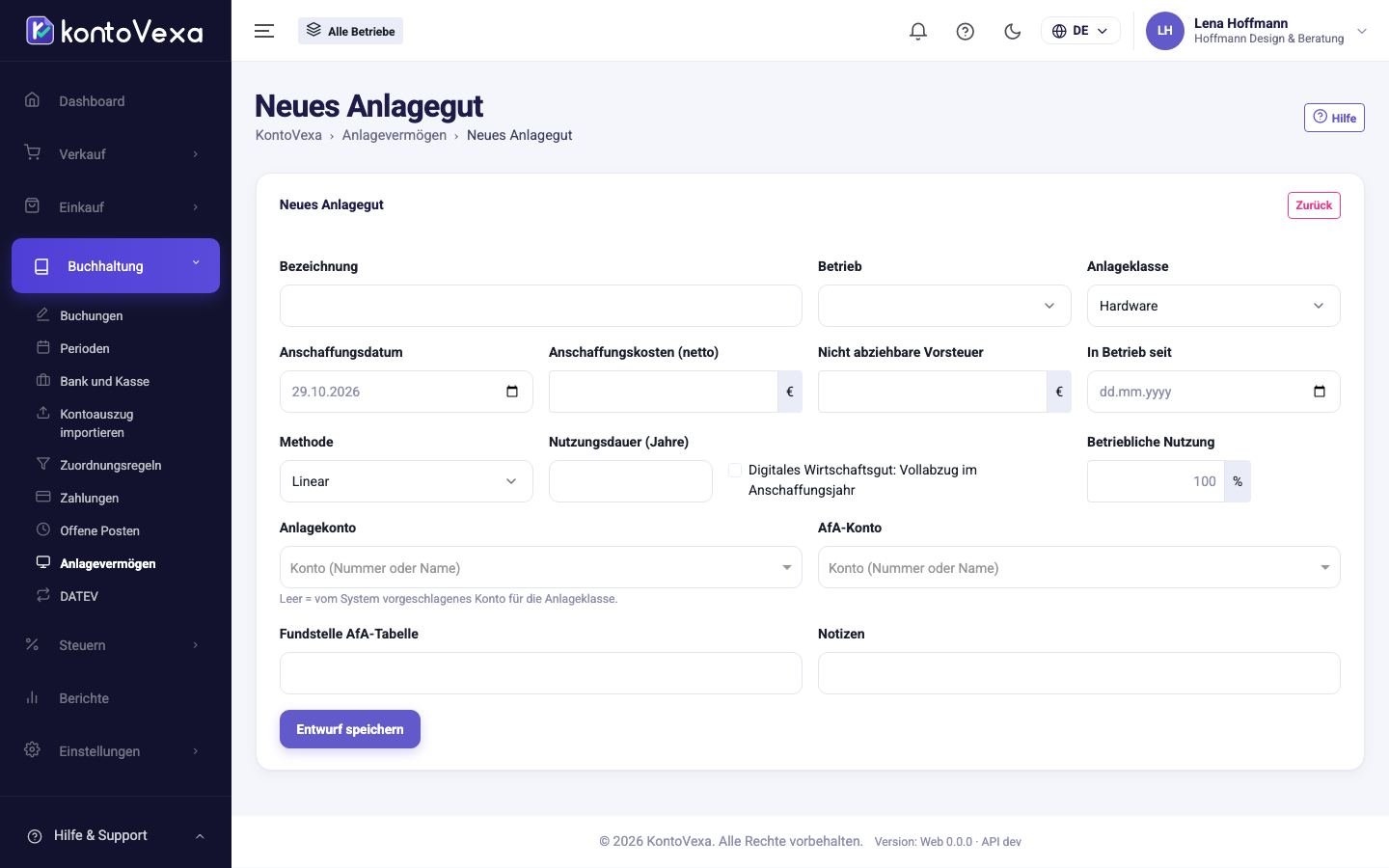
Task: Open calendar picker for Anschaffungsdatum
Action: click(512, 392)
